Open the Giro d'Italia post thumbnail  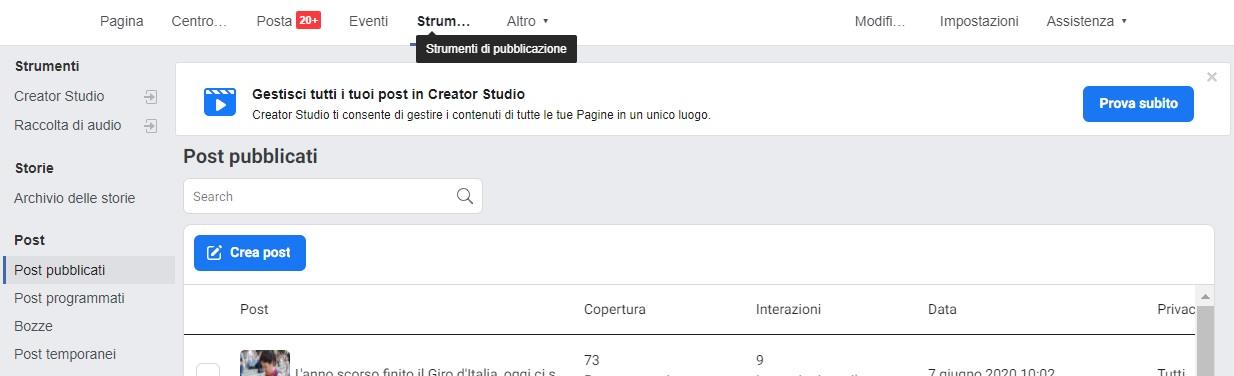click(x=265, y=363)
